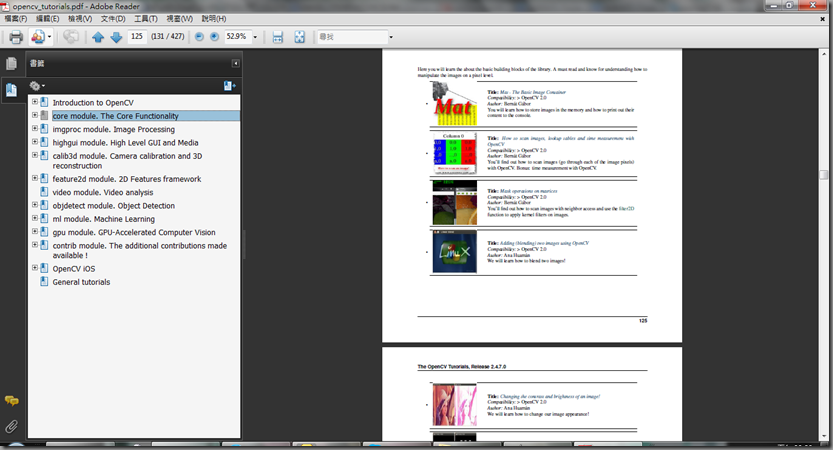Image resolution: width=833 pixels, height=450 pixels.
Task: Close the document with menu bar X
Action: coord(822,19)
